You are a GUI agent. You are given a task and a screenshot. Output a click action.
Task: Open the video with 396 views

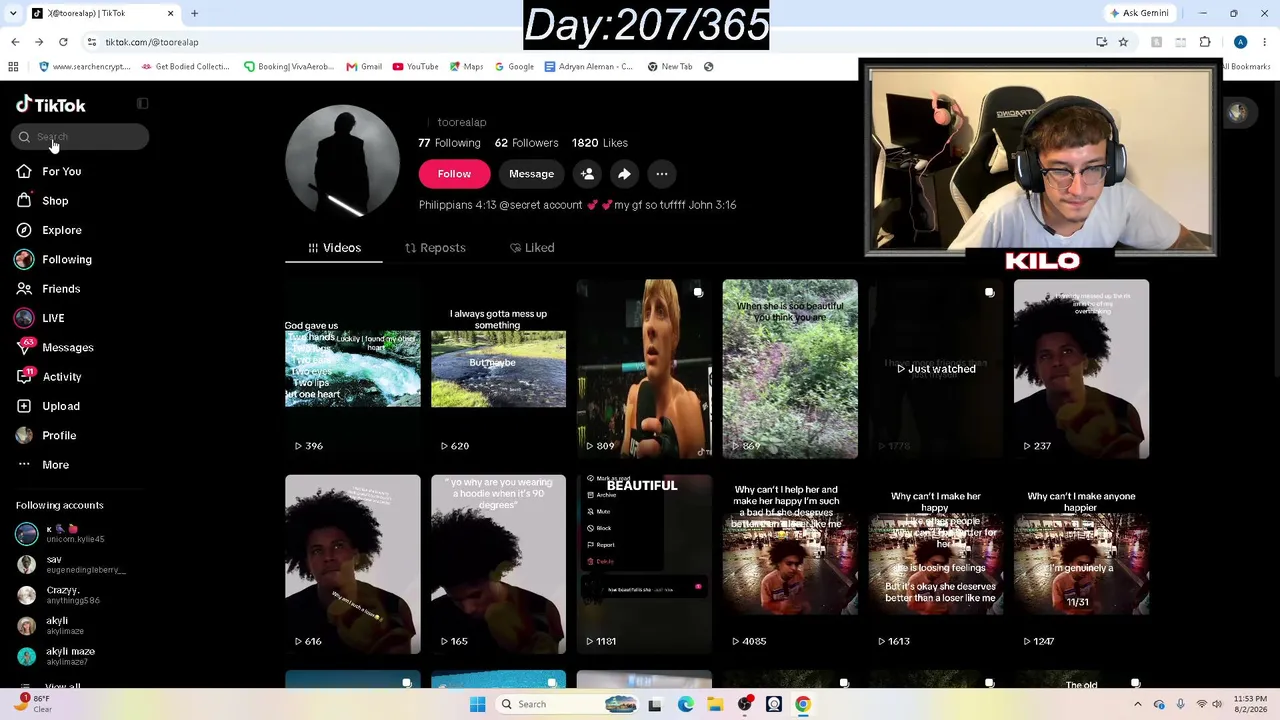coord(353,369)
